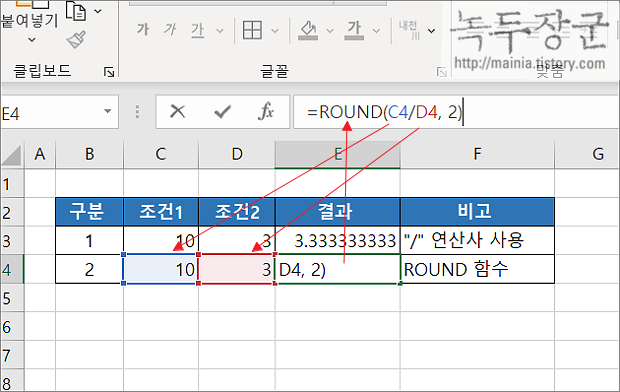
Task: Open the Clipboard group dialog launcher
Action: coord(109,72)
